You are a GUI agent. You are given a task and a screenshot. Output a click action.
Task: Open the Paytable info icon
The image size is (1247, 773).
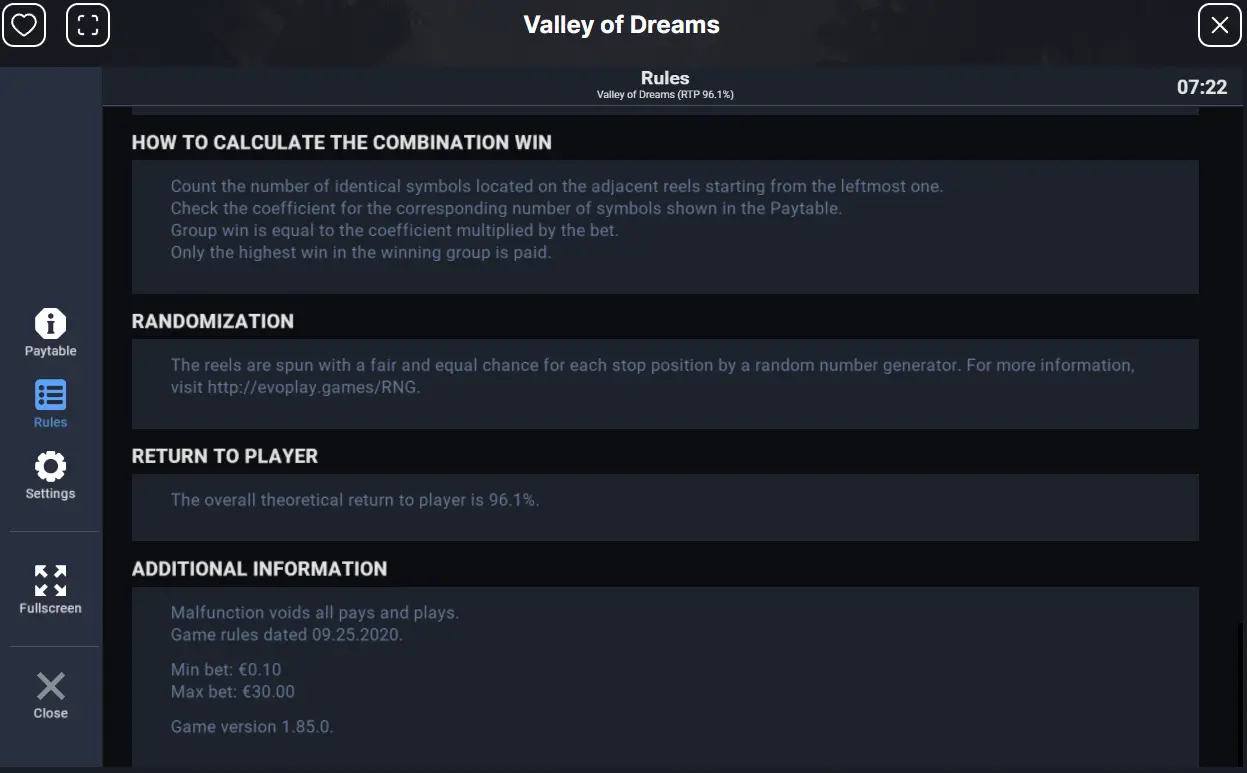pos(50,323)
